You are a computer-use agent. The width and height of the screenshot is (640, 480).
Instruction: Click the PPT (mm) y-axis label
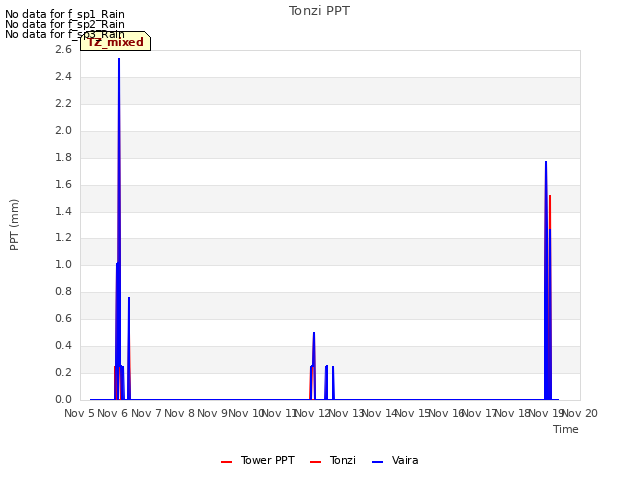[x=14, y=224]
